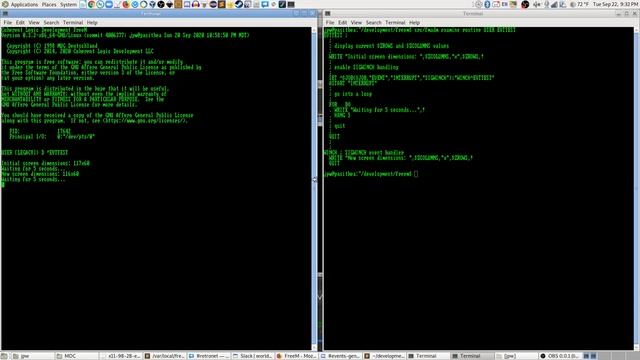Launch Zoom from the top panel launcher
The width and height of the screenshot is (640, 360).
pyautogui.click(x=109, y=4)
